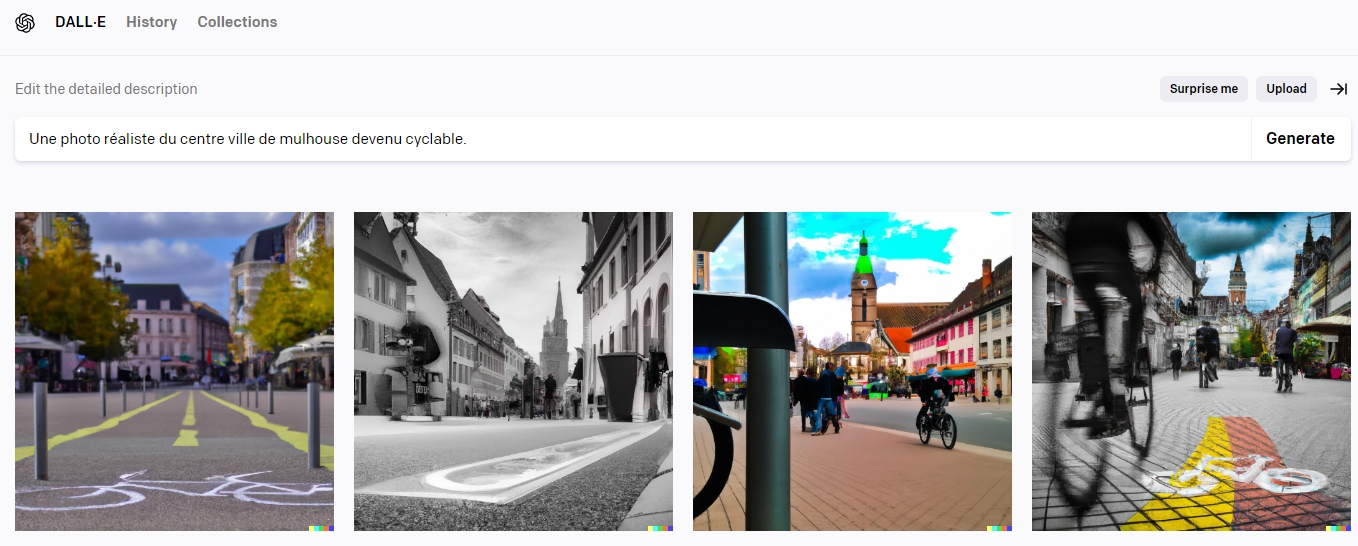
Task: Focus the prompt description text field
Action: [x=632, y=139]
